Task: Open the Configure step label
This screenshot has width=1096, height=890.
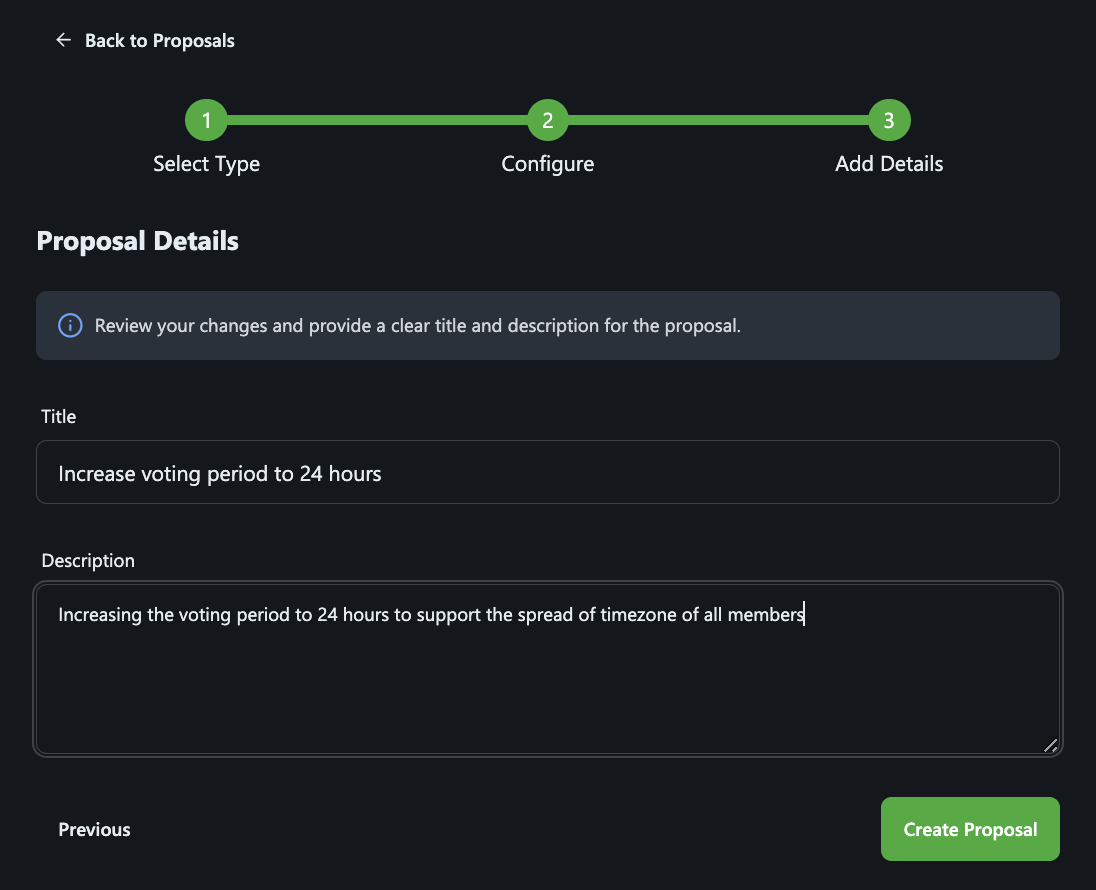Action: pyautogui.click(x=548, y=164)
